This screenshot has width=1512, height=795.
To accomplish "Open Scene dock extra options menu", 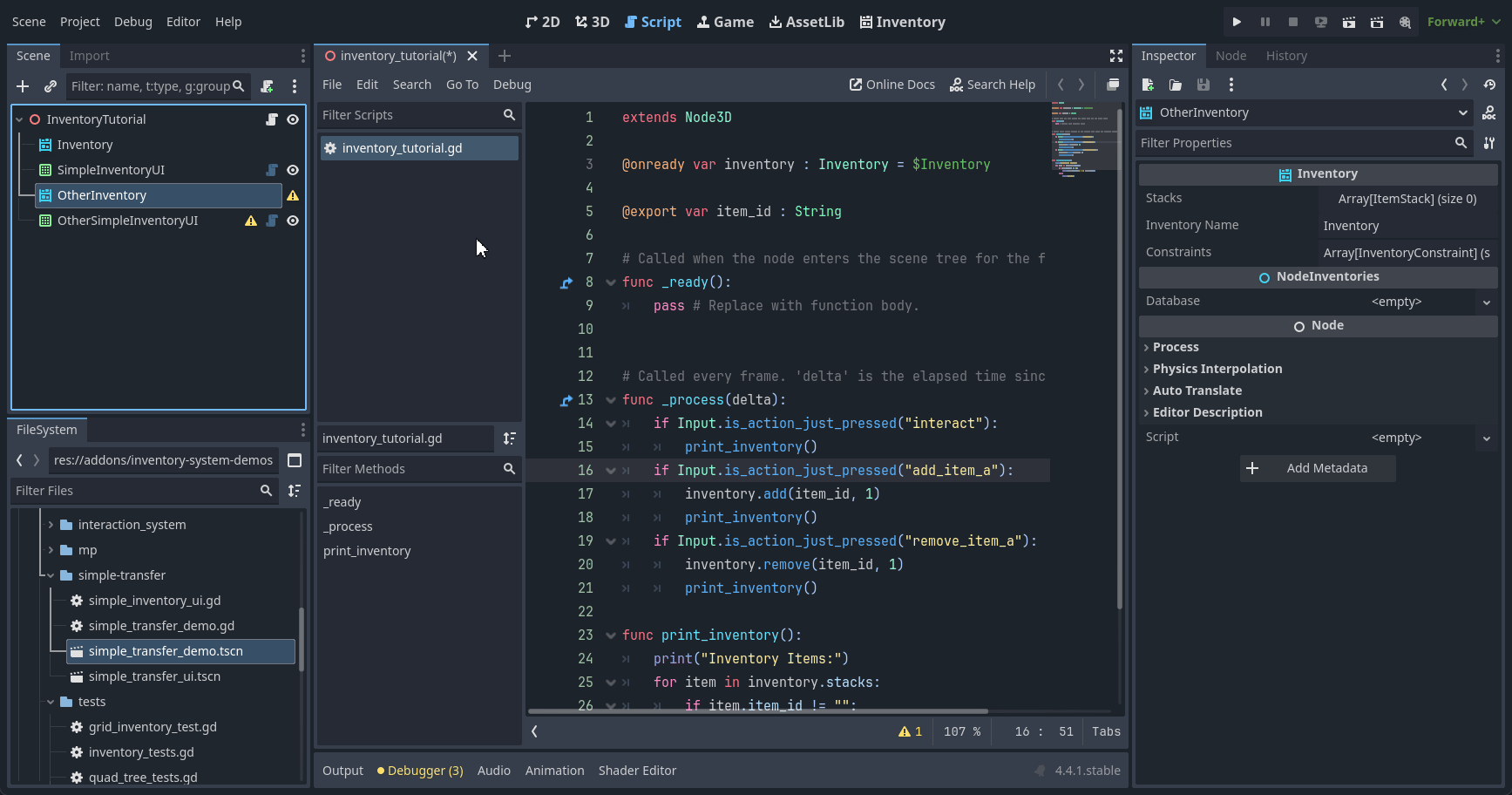I will point(295,86).
